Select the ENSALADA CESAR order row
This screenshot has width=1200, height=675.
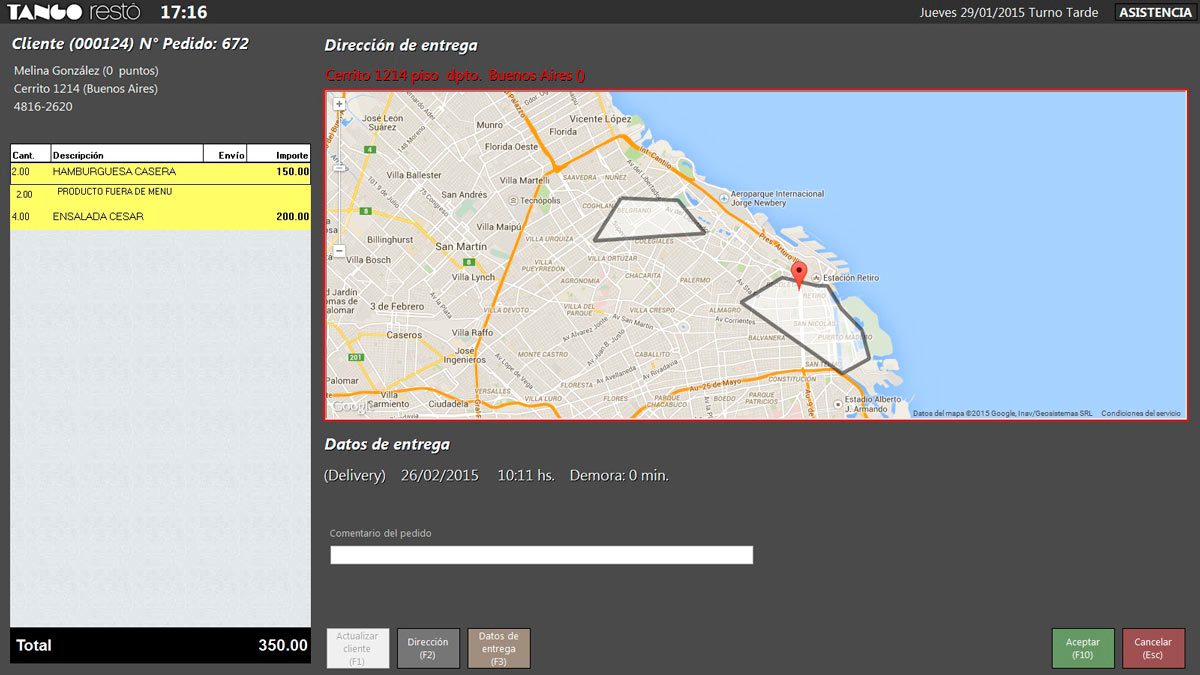tap(160, 216)
